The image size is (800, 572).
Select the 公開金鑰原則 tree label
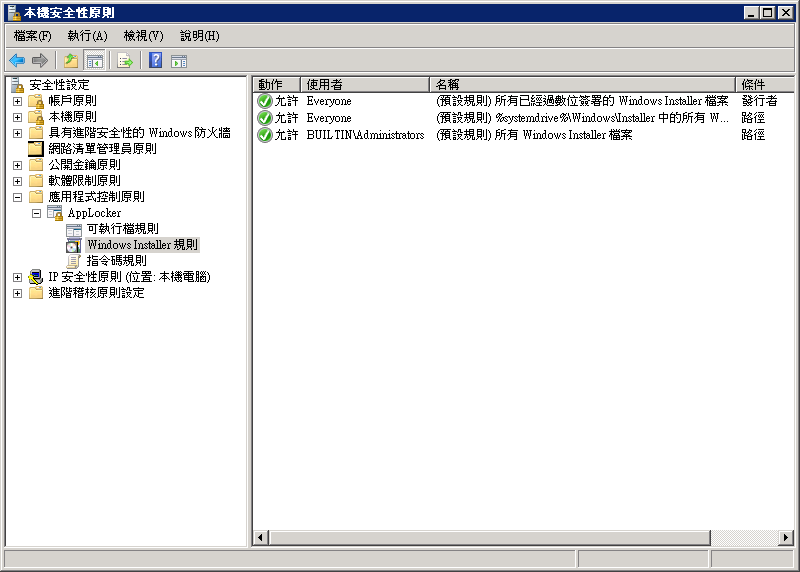(84, 165)
